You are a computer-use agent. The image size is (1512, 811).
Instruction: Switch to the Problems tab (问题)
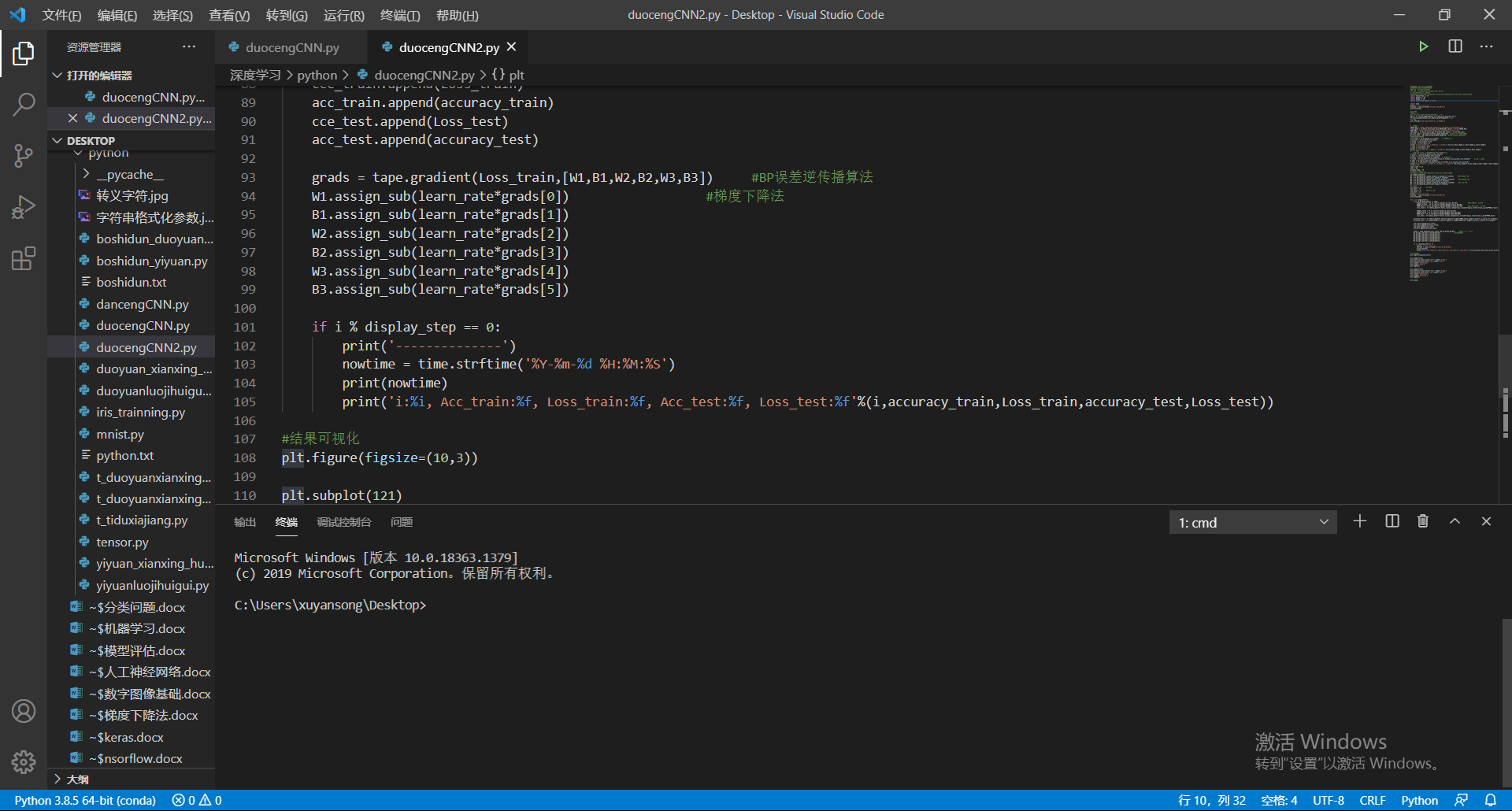[401, 522]
